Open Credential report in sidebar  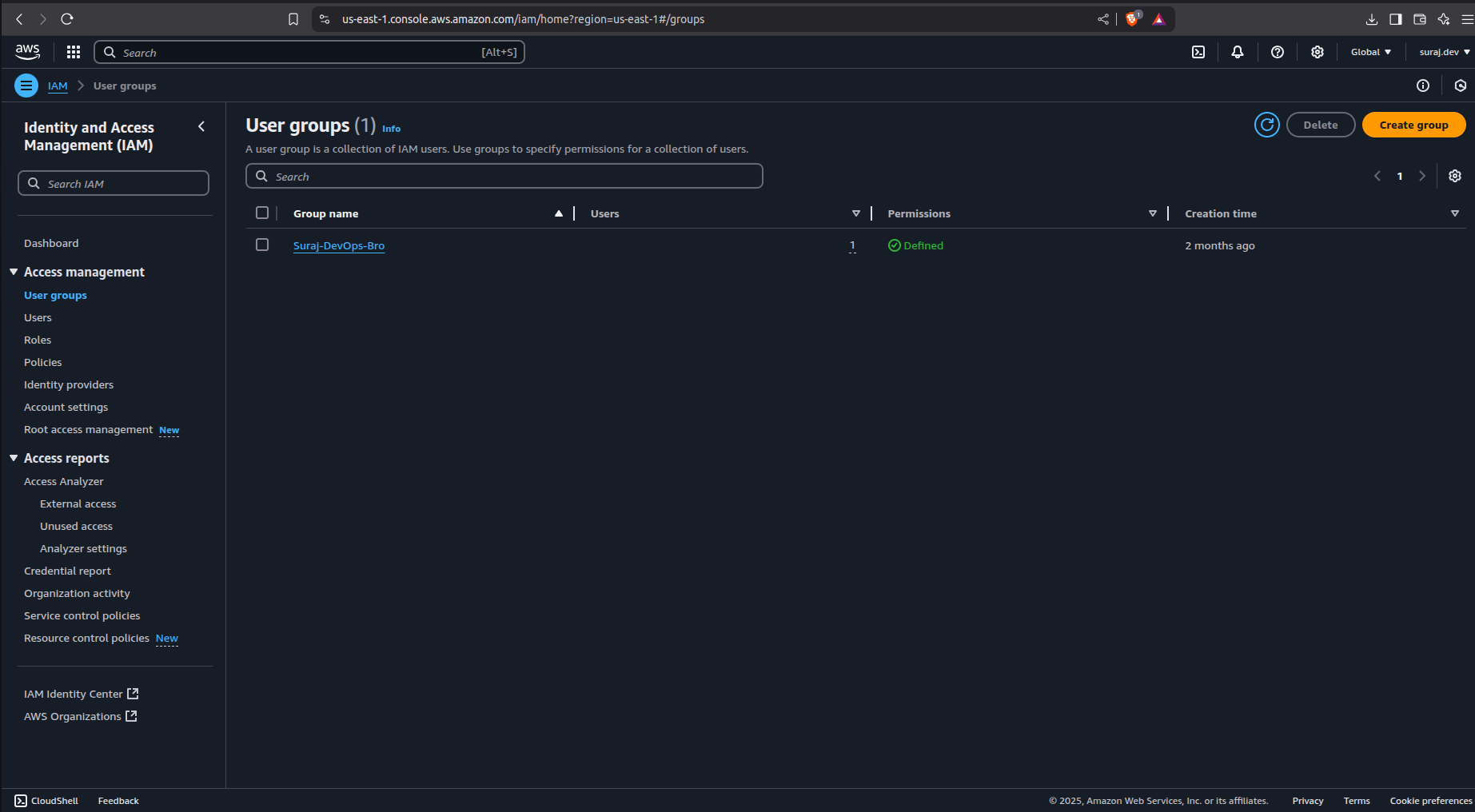[x=67, y=571]
